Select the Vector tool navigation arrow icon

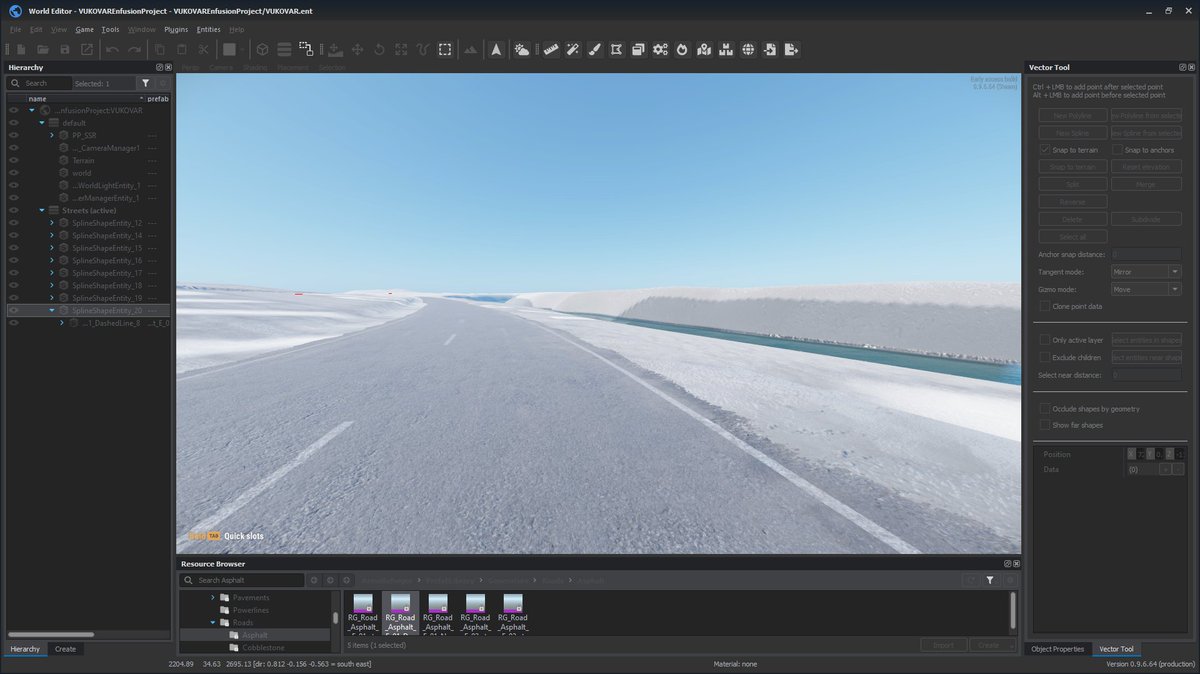(496, 49)
